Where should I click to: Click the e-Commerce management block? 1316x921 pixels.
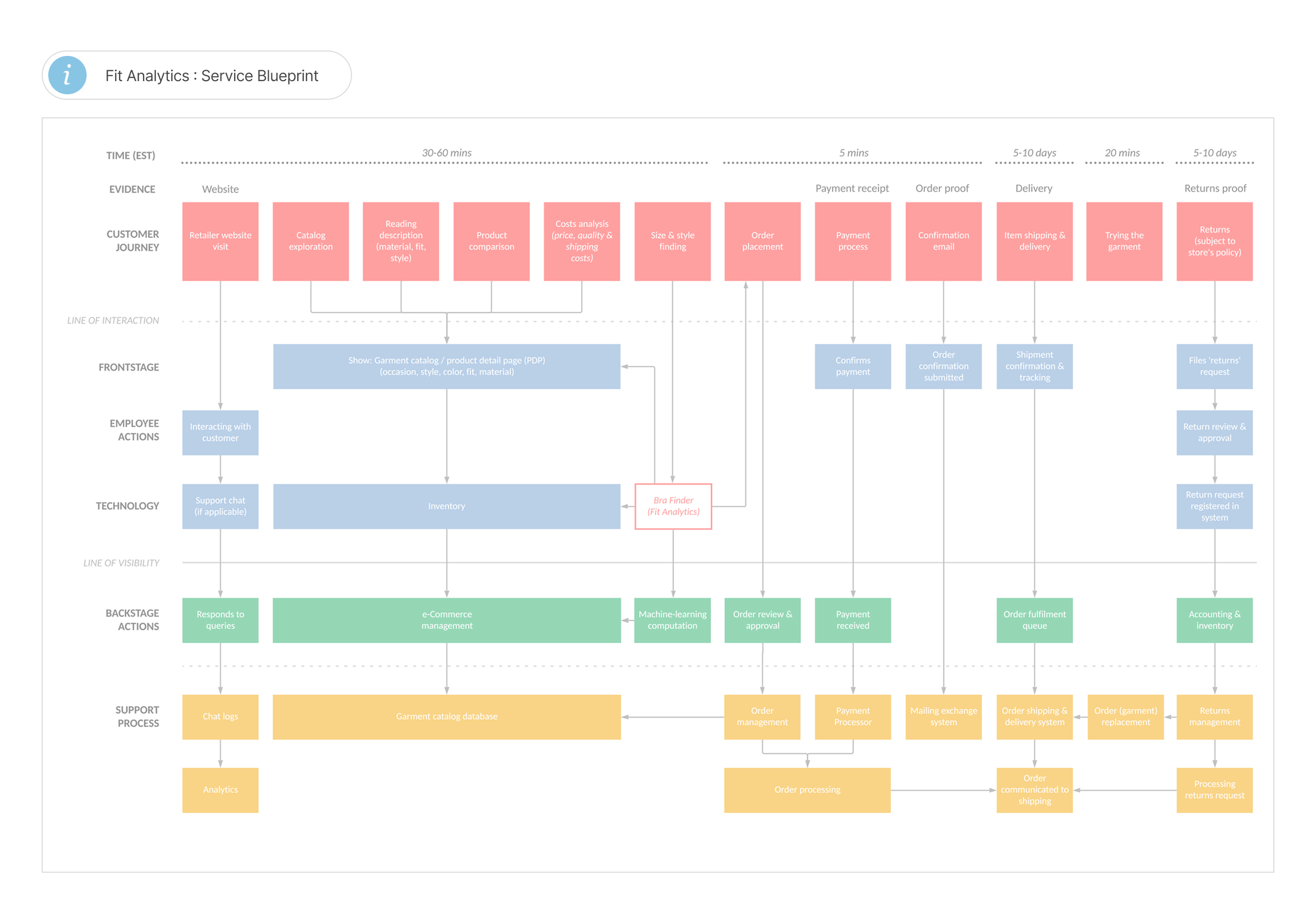click(446, 620)
